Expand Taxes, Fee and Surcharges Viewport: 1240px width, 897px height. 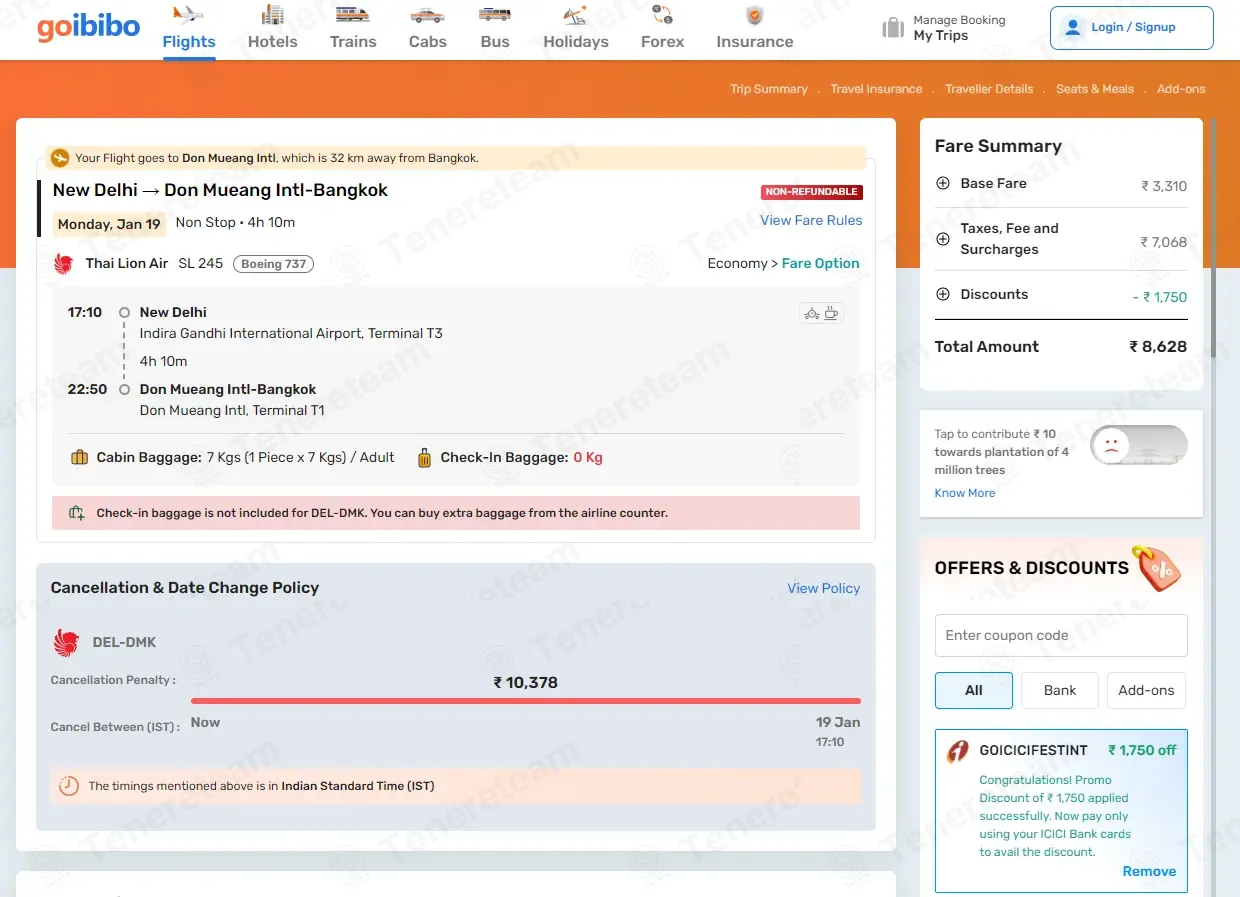942,239
